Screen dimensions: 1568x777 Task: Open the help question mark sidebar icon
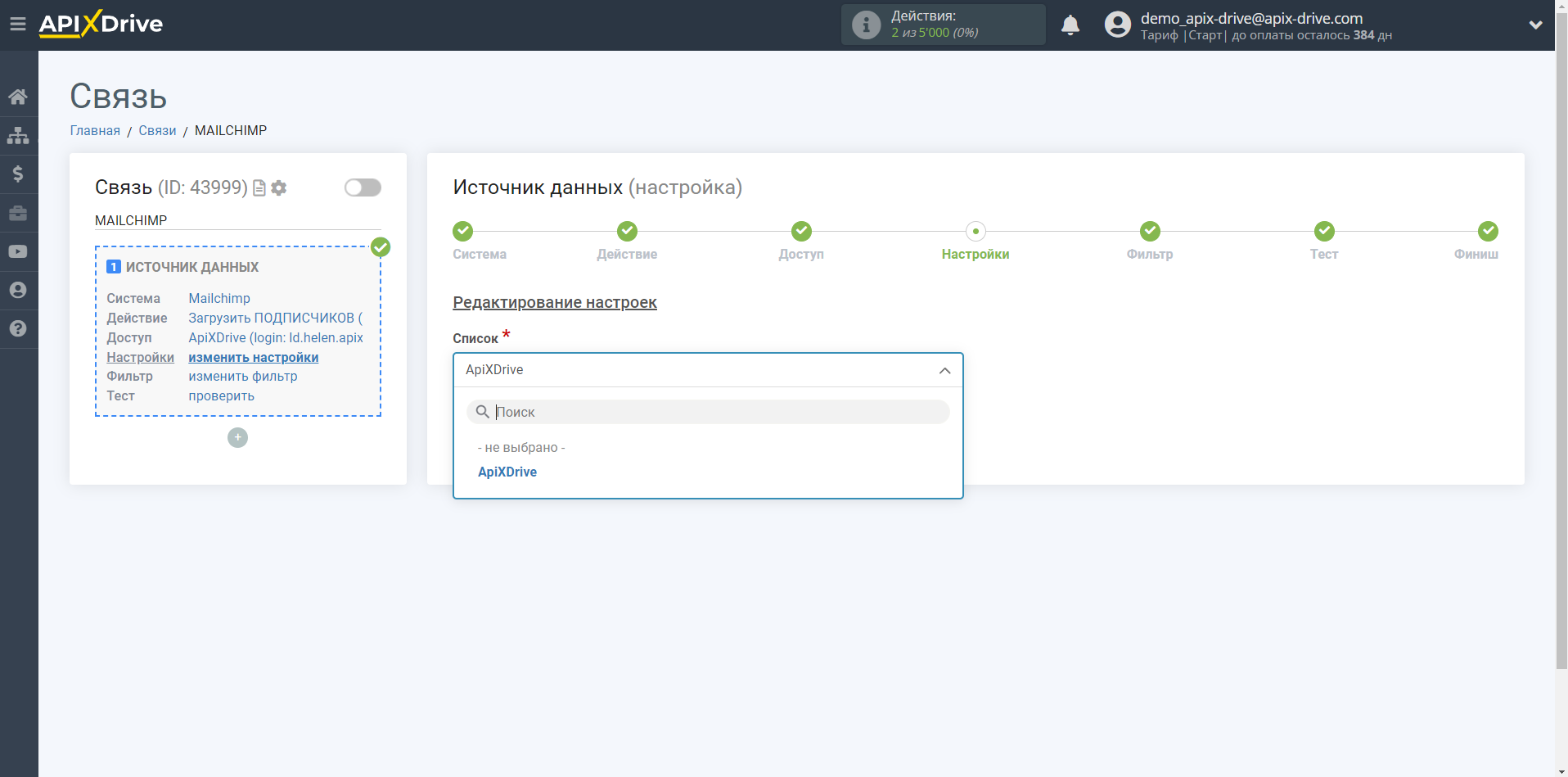18,328
